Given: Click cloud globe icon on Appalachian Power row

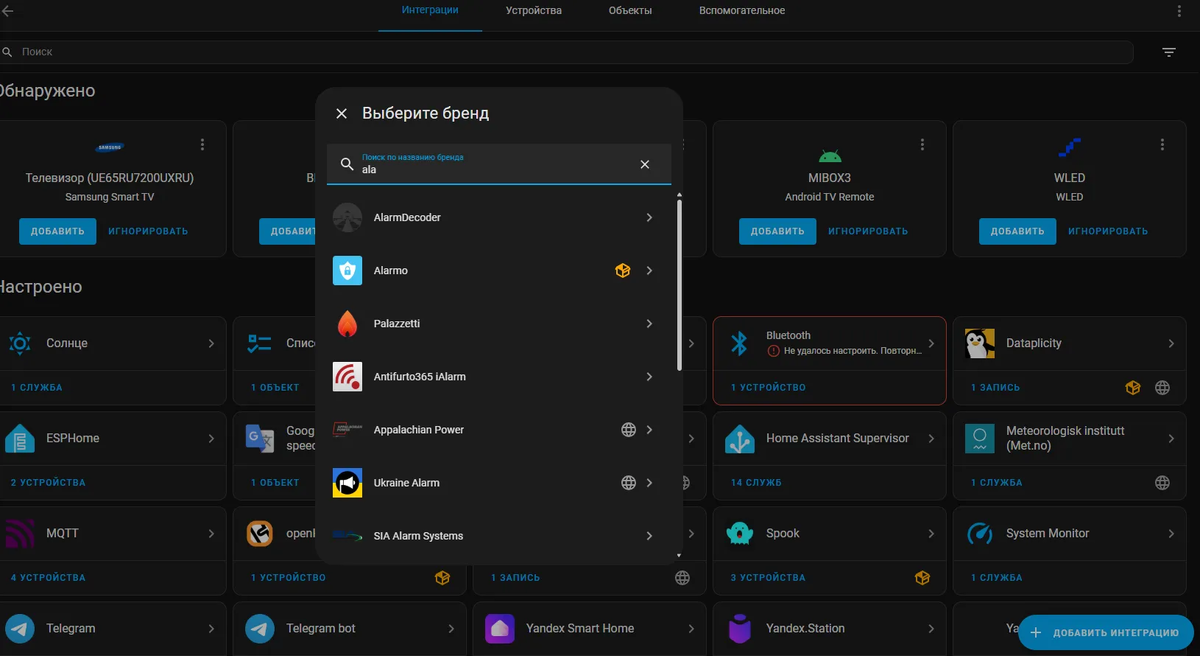Looking at the screenshot, I should pos(628,429).
